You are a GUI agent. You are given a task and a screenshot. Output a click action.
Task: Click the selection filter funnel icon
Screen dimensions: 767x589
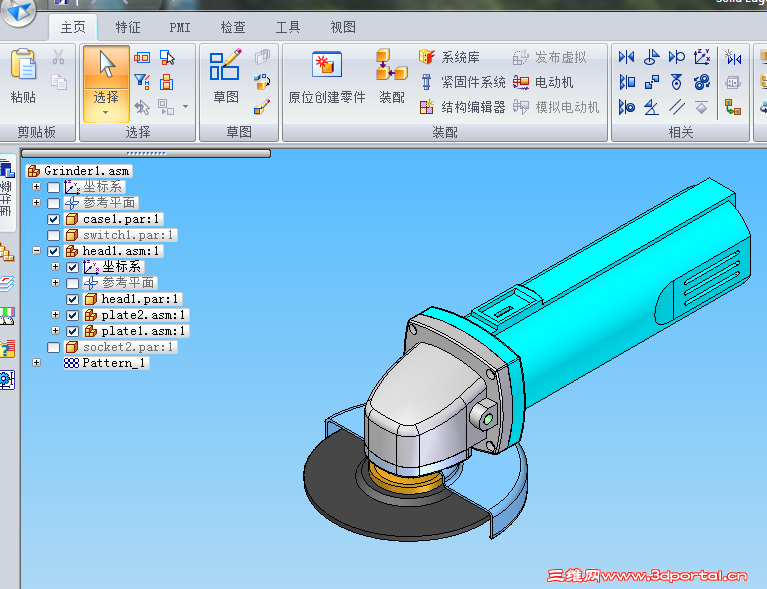coord(142,81)
